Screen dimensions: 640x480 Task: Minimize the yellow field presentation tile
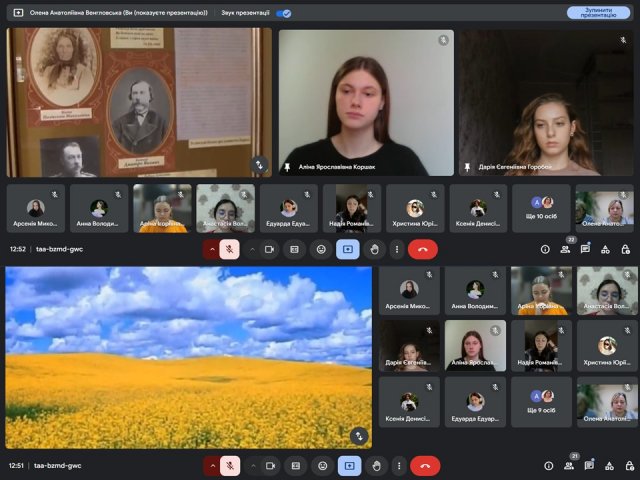(x=359, y=435)
